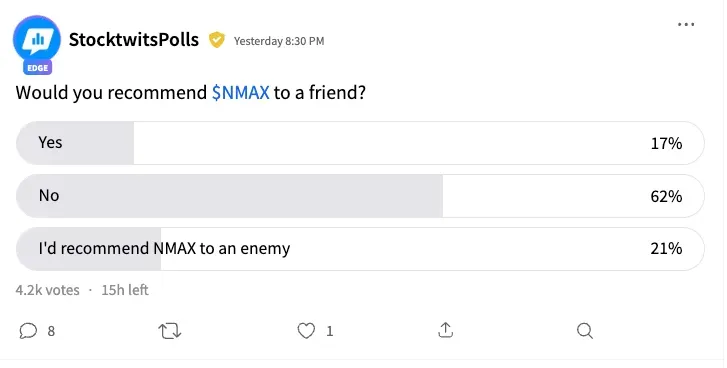Select the No poll option
727x368 pixels.
coord(360,196)
